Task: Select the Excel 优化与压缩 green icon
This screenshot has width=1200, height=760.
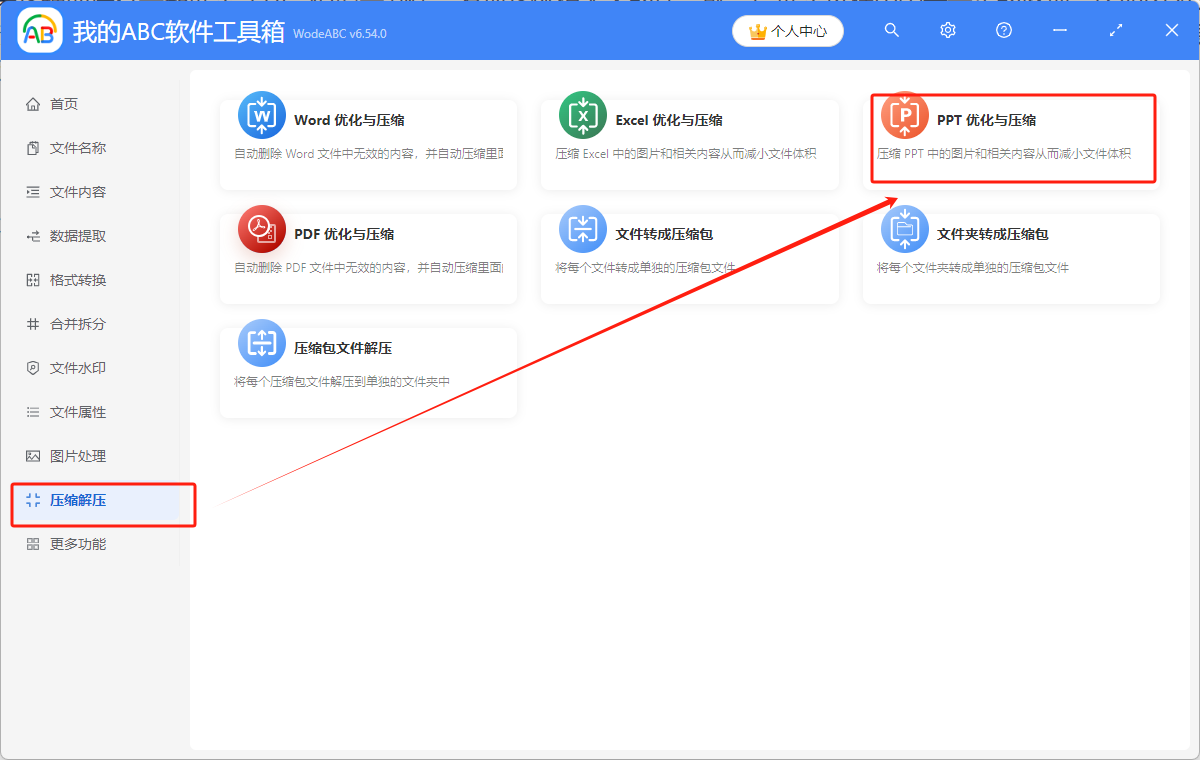Action: pyautogui.click(x=582, y=118)
